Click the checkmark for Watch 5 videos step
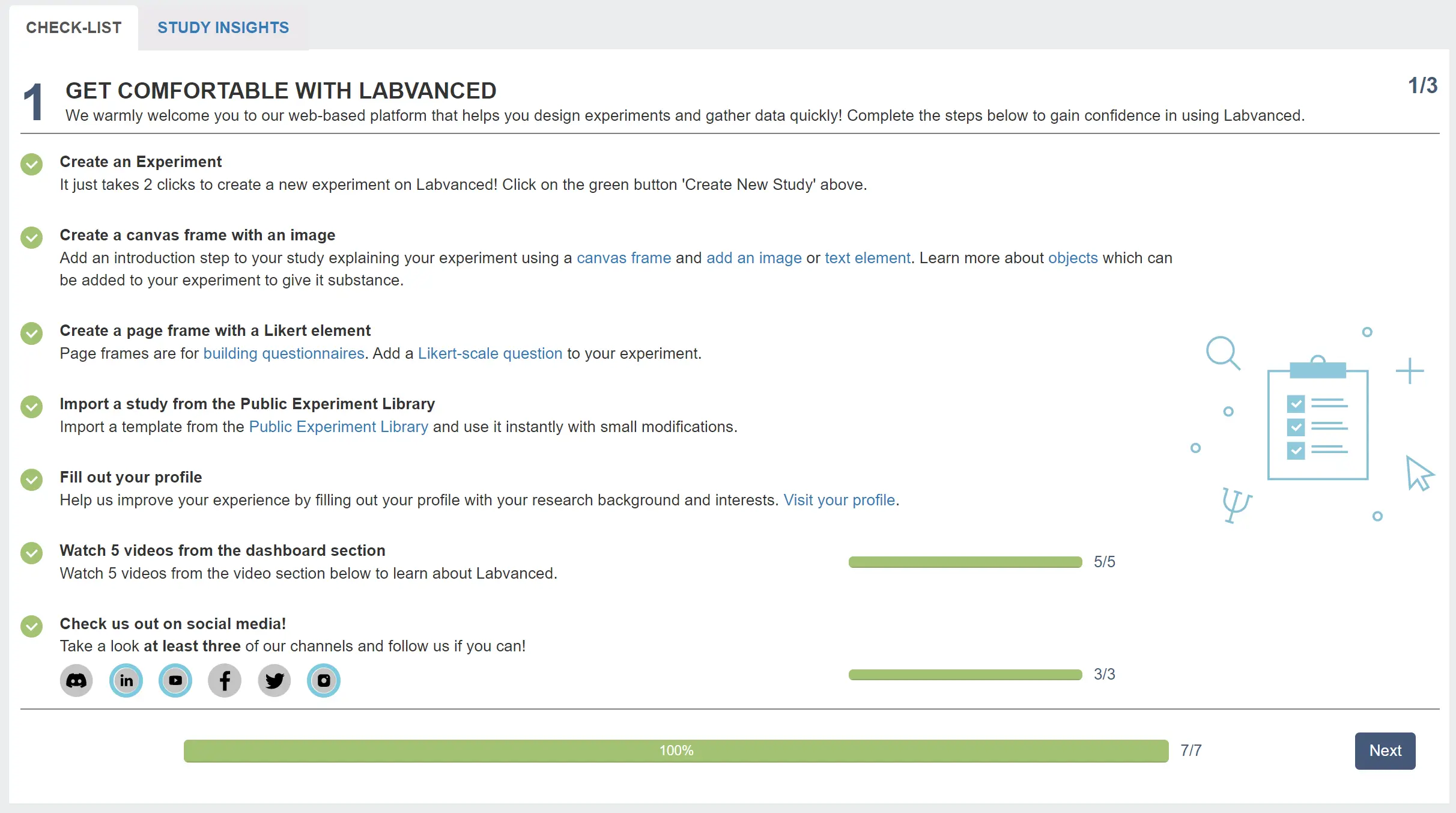 31,553
